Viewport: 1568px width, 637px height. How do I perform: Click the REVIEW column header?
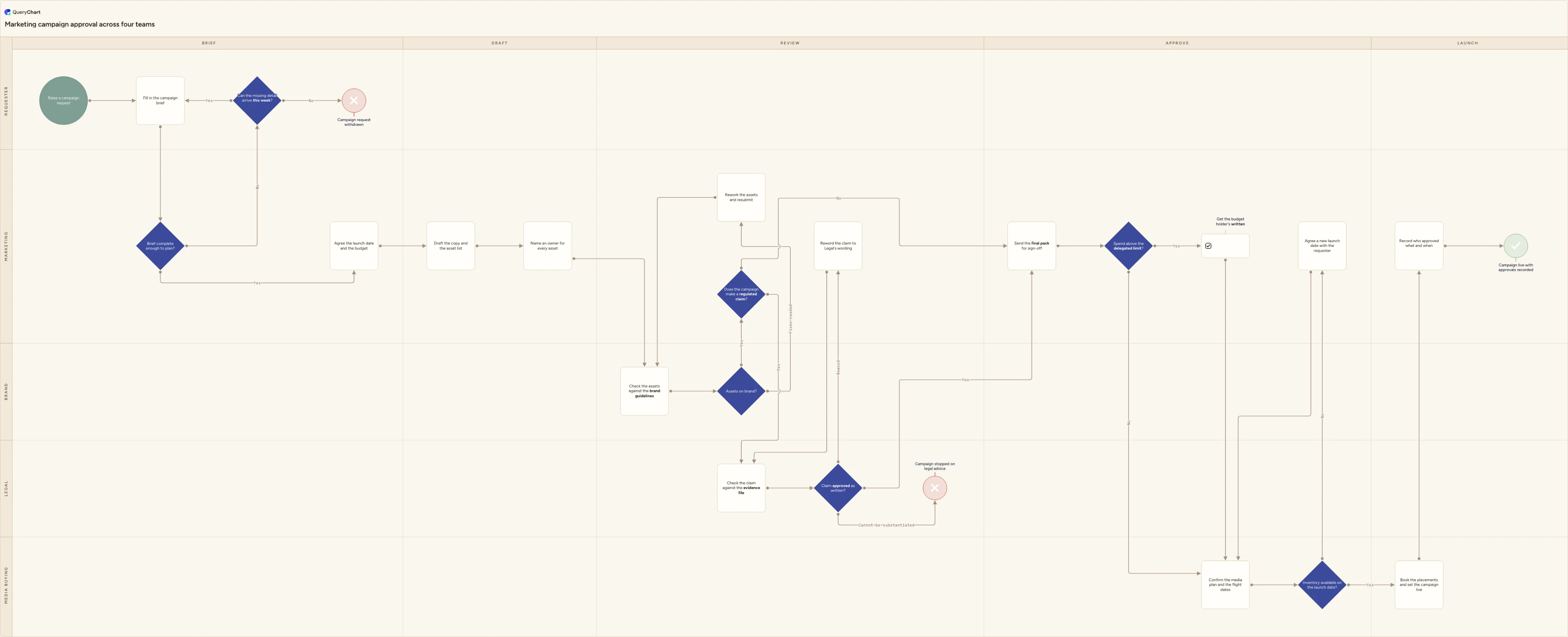click(790, 43)
